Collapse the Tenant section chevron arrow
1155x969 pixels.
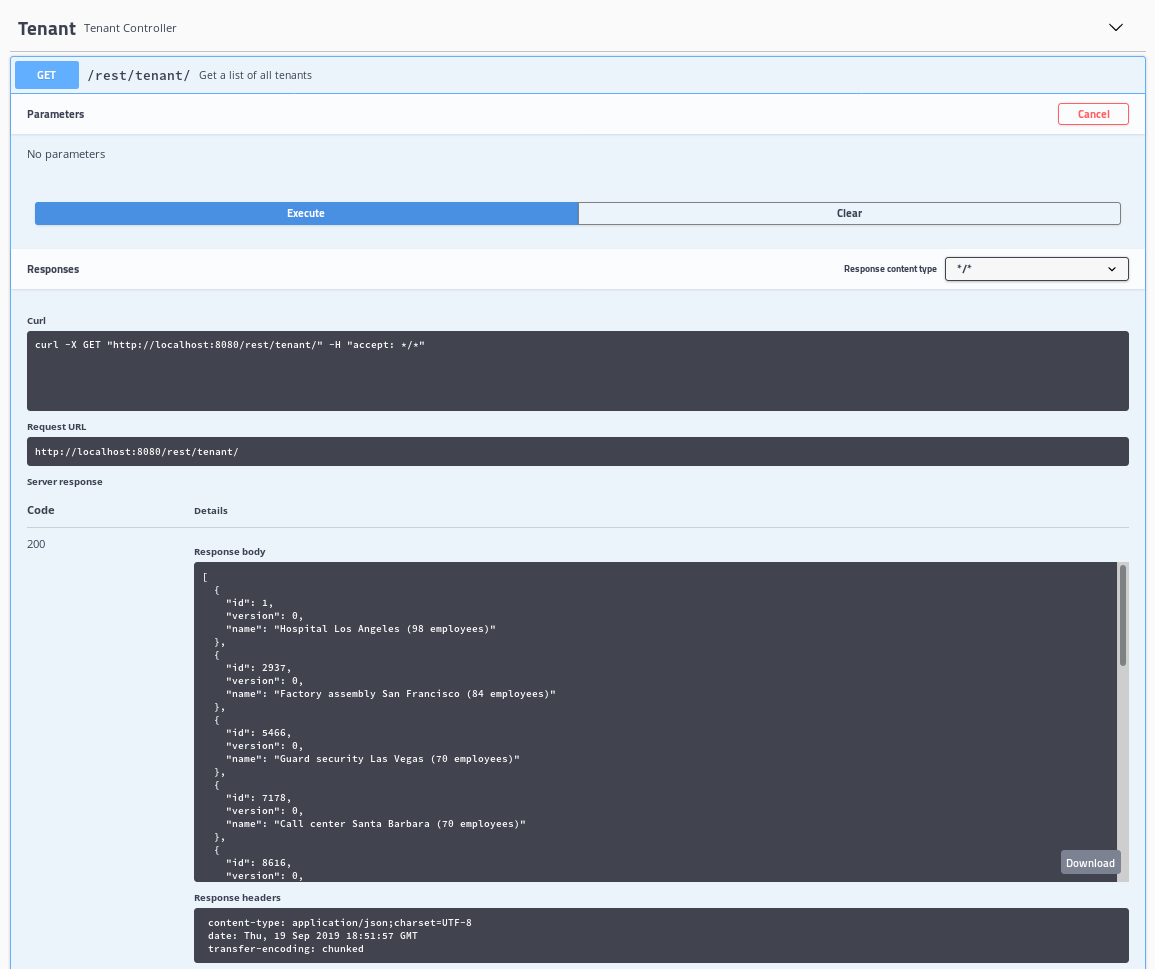[x=1116, y=28]
